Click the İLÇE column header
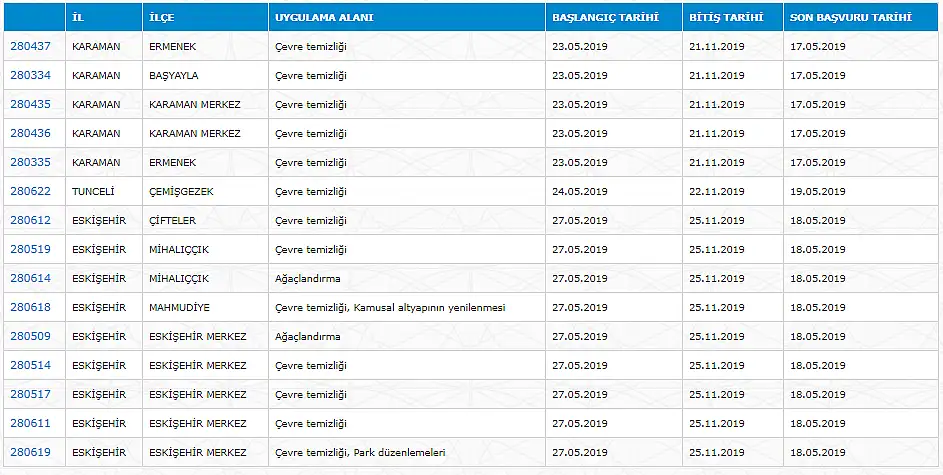Screen dimensions: 943x475 [x=206, y=17]
